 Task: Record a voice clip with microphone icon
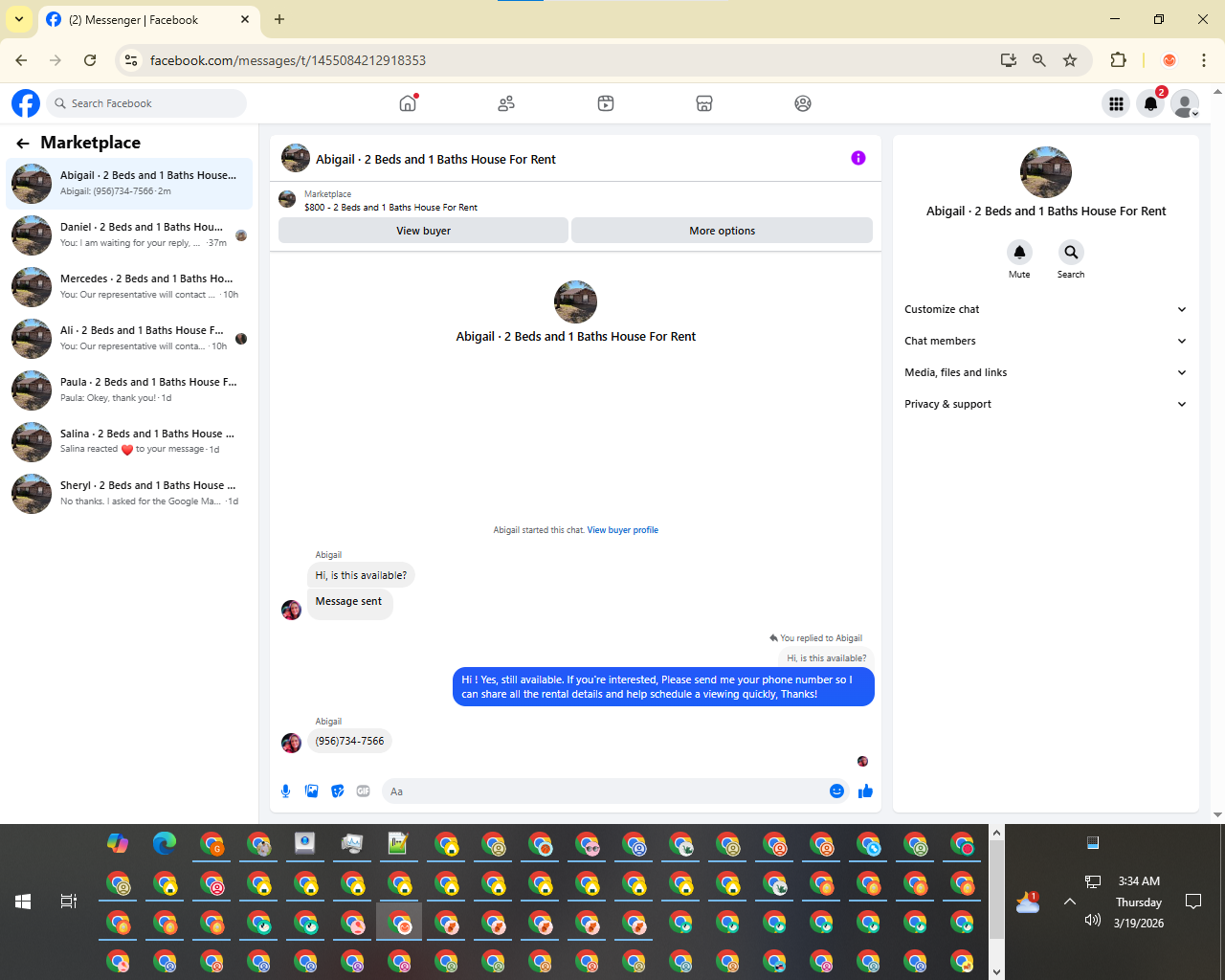pyautogui.click(x=286, y=791)
